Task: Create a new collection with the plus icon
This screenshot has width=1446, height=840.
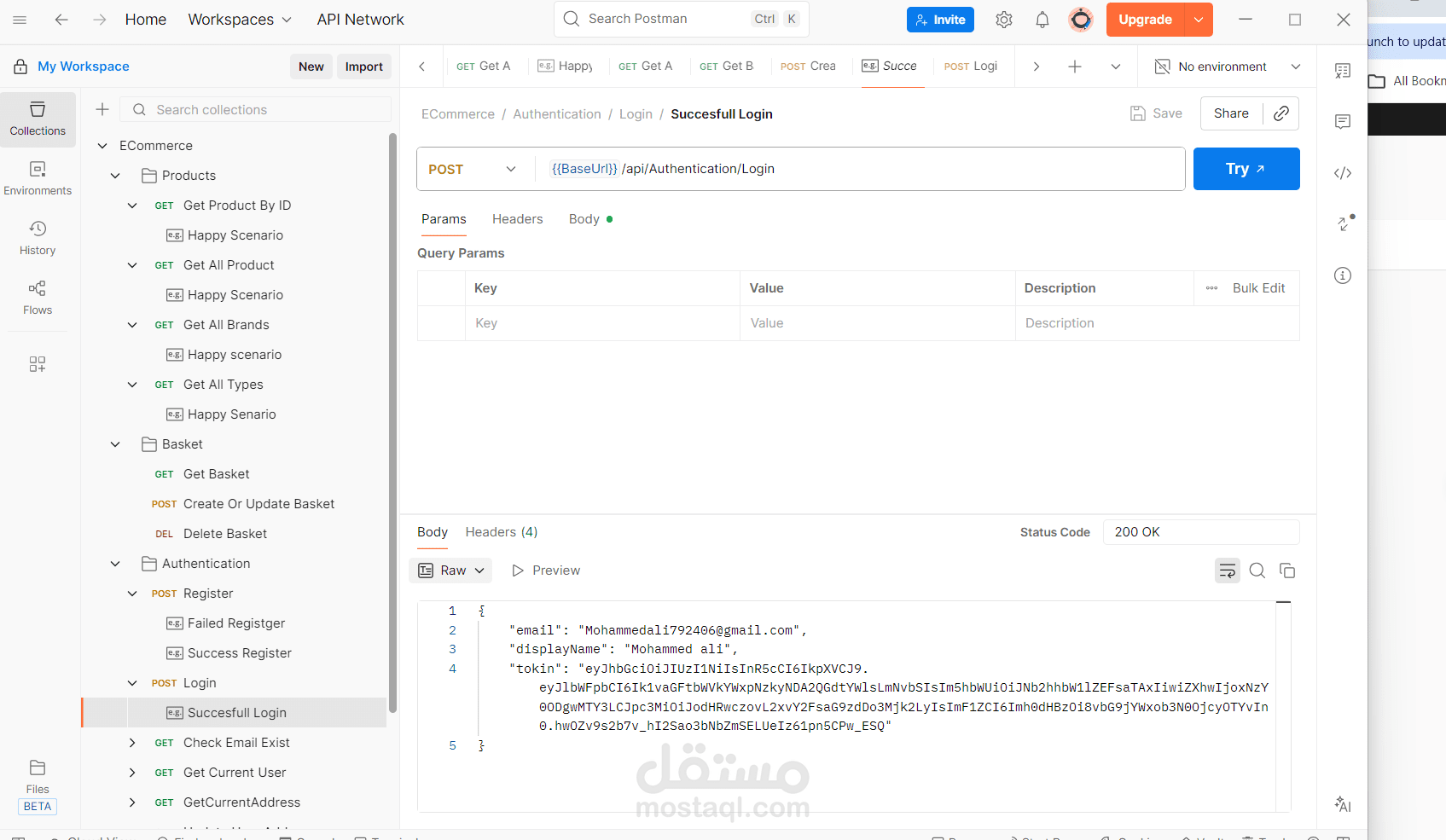Action: (x=102, y=109)
